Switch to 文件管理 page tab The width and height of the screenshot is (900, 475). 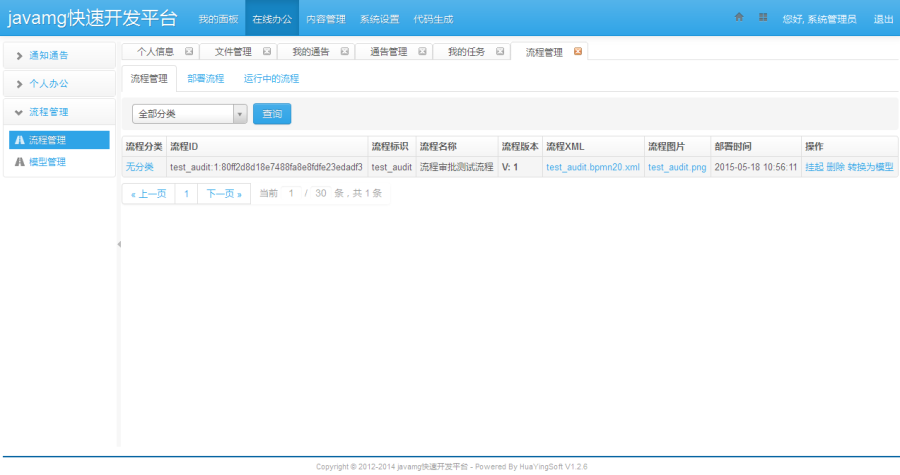[233, 52]
